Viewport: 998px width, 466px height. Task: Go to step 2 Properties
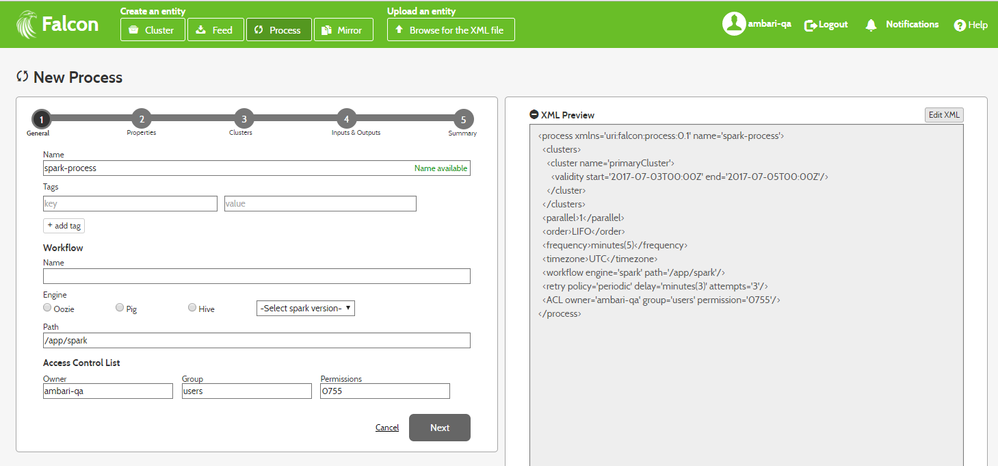tap(141, 118)
